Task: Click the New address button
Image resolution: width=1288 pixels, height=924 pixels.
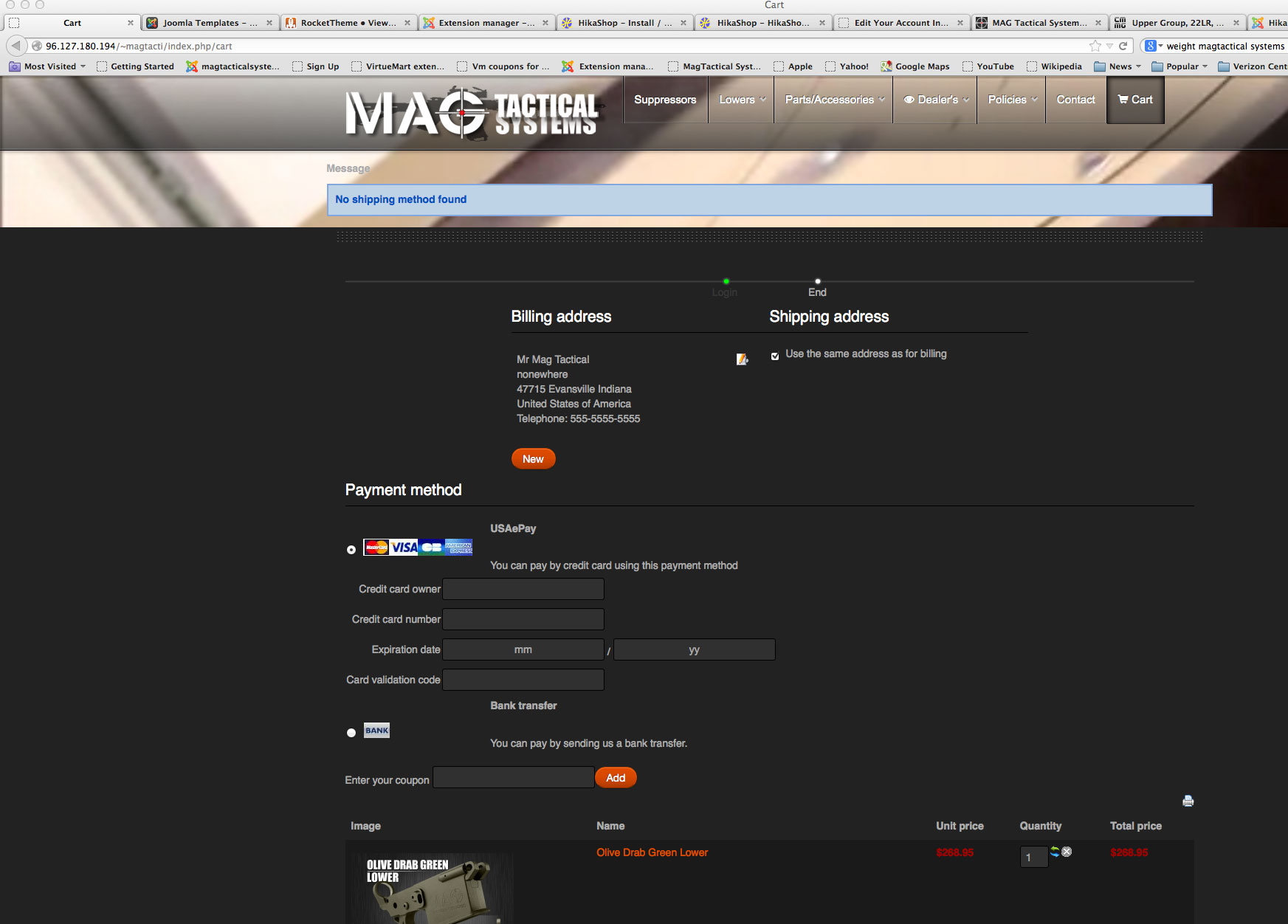Action: [x=533, y=459]
